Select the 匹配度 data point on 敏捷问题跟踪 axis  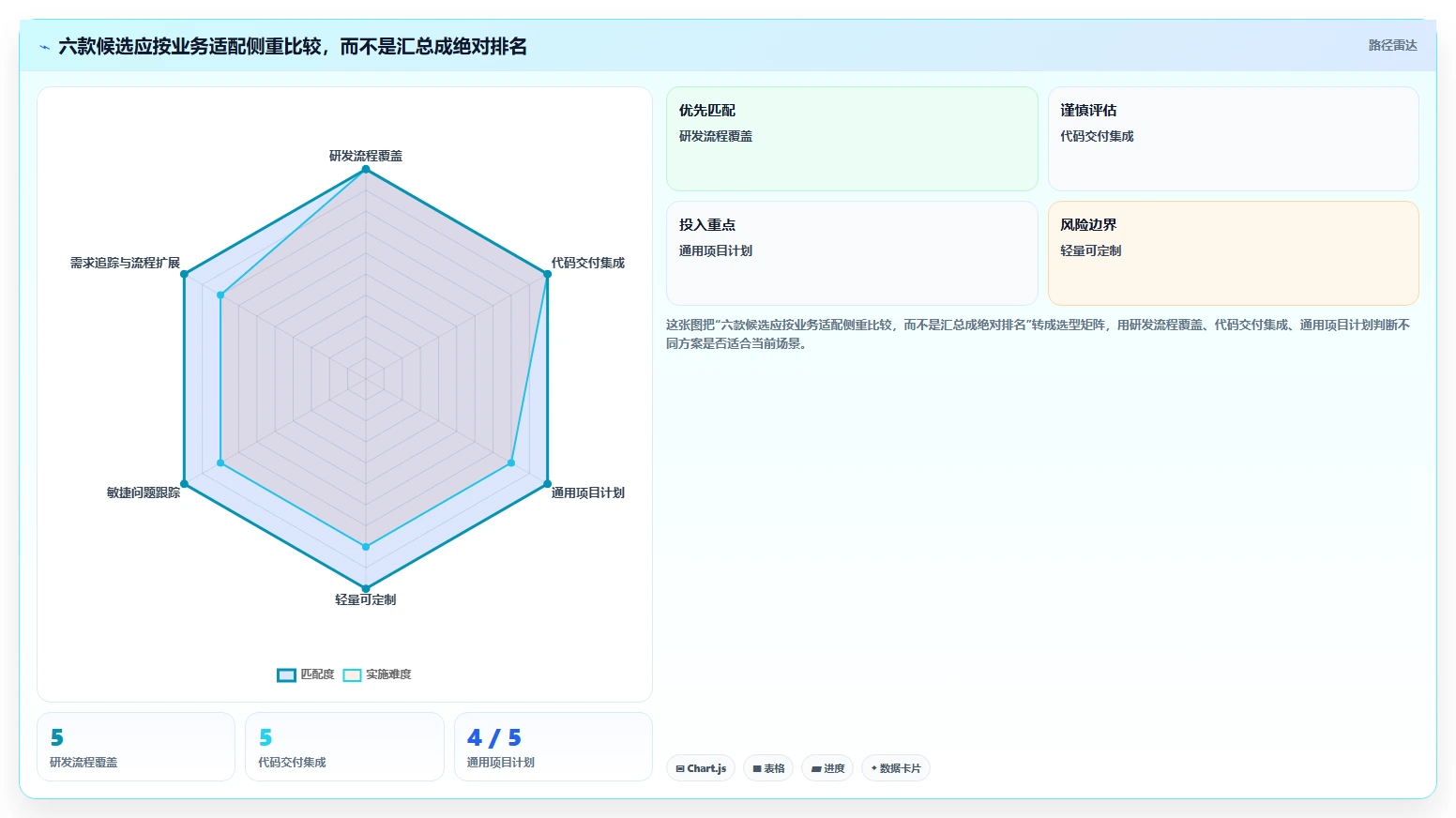click(184, 484)
